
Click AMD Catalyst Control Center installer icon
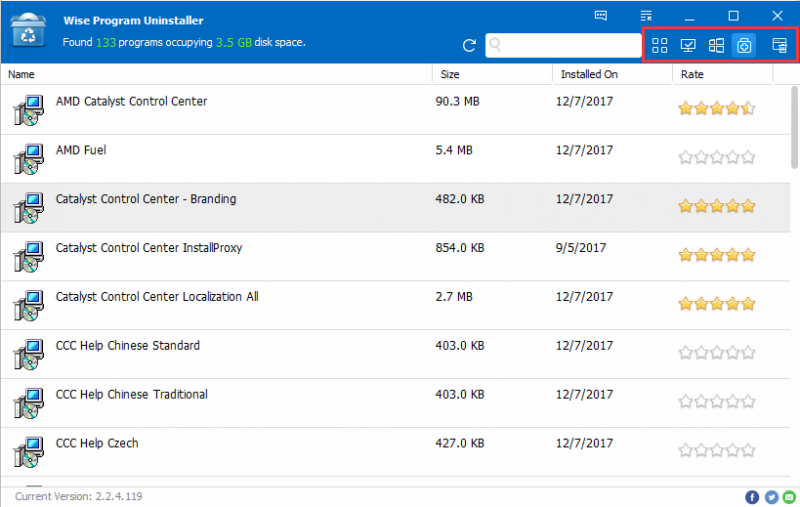[29, 110]
